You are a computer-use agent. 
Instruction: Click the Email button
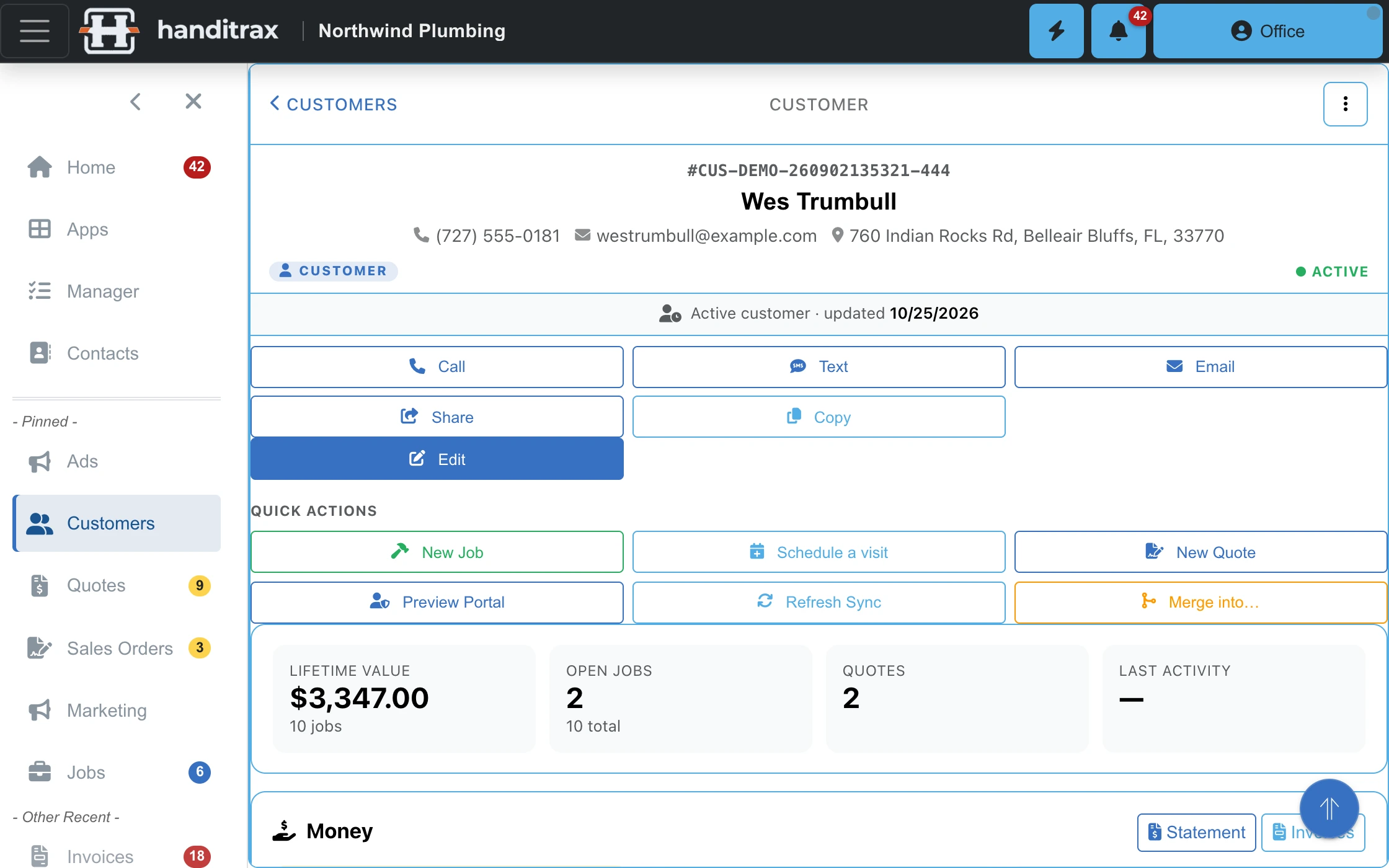[x=1200, y=366]
